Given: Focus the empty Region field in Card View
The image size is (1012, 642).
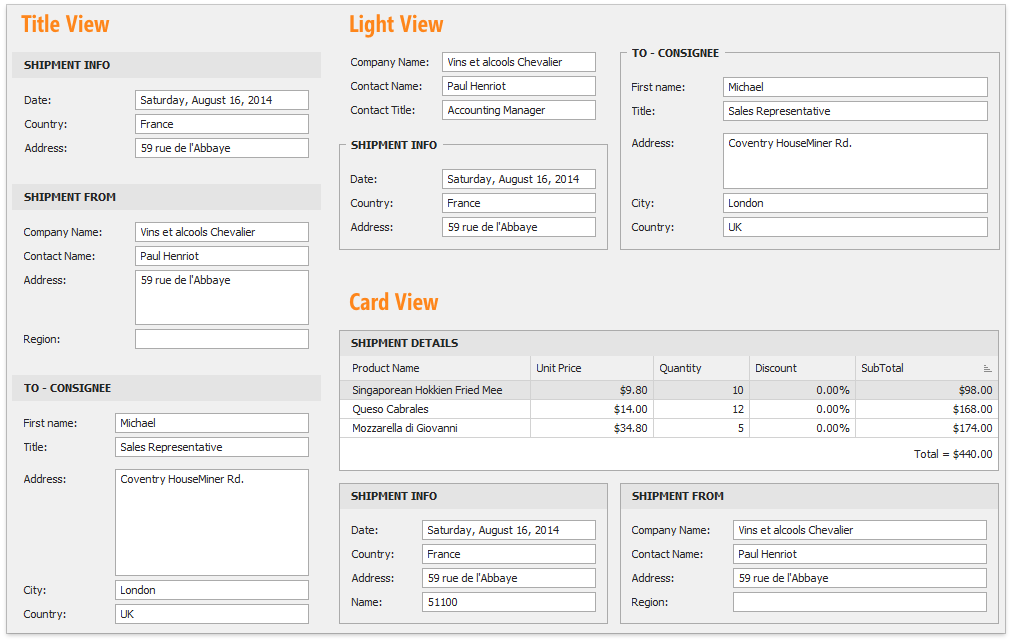Looking at the screenshot, I should coord(859,602).
